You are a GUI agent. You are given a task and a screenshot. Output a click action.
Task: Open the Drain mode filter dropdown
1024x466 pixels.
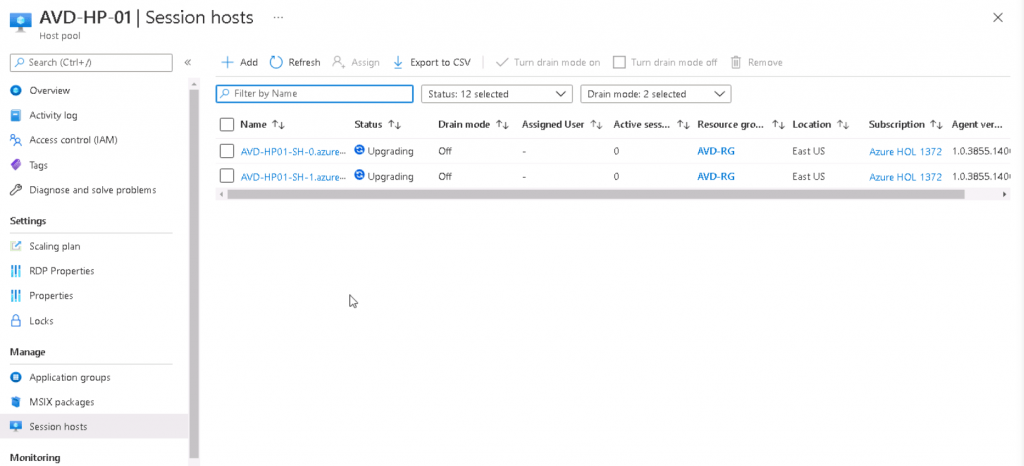point(656,94)
